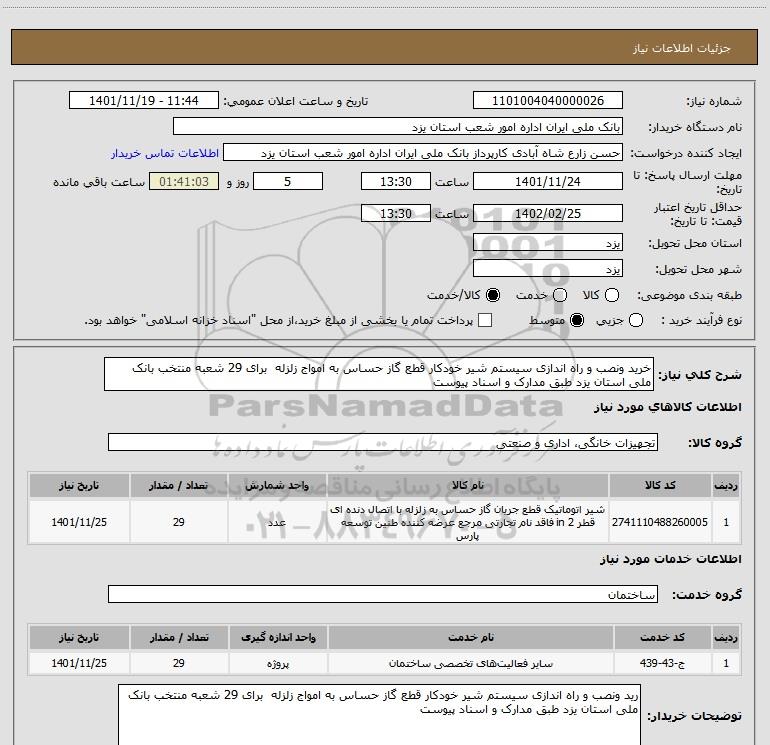The width and height of the screenshot is (770, 745).
Task: Click the service group field ساختمان
Action: tap(383, 595)
